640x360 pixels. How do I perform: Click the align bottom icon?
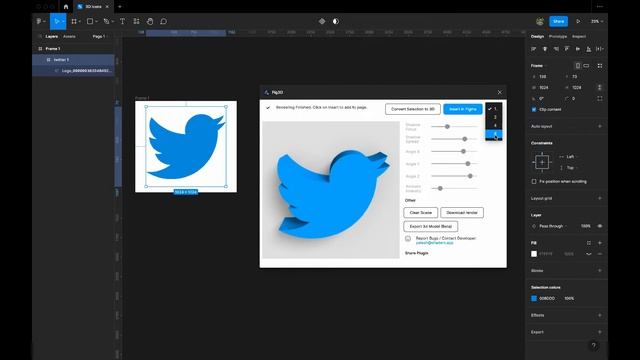coord(589,49)
